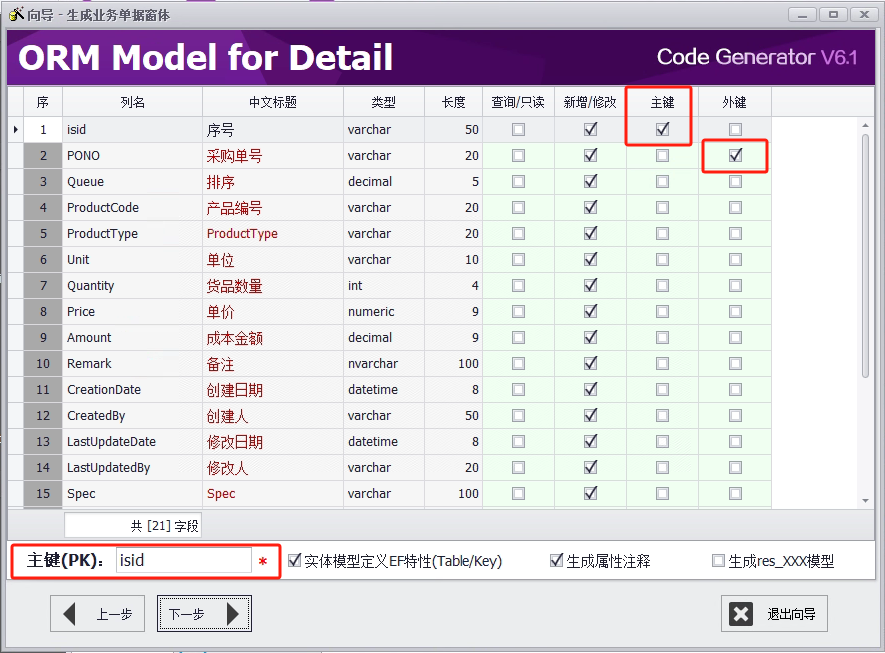Screen dimensions: 885x653
Task: Uncheck primary key checkbox for isid row
Action: point(663,129)
